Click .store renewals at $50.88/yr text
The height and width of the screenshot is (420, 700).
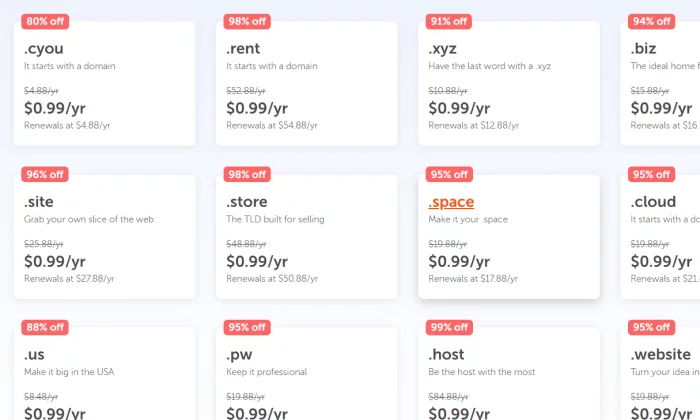(x=272, y=279)
